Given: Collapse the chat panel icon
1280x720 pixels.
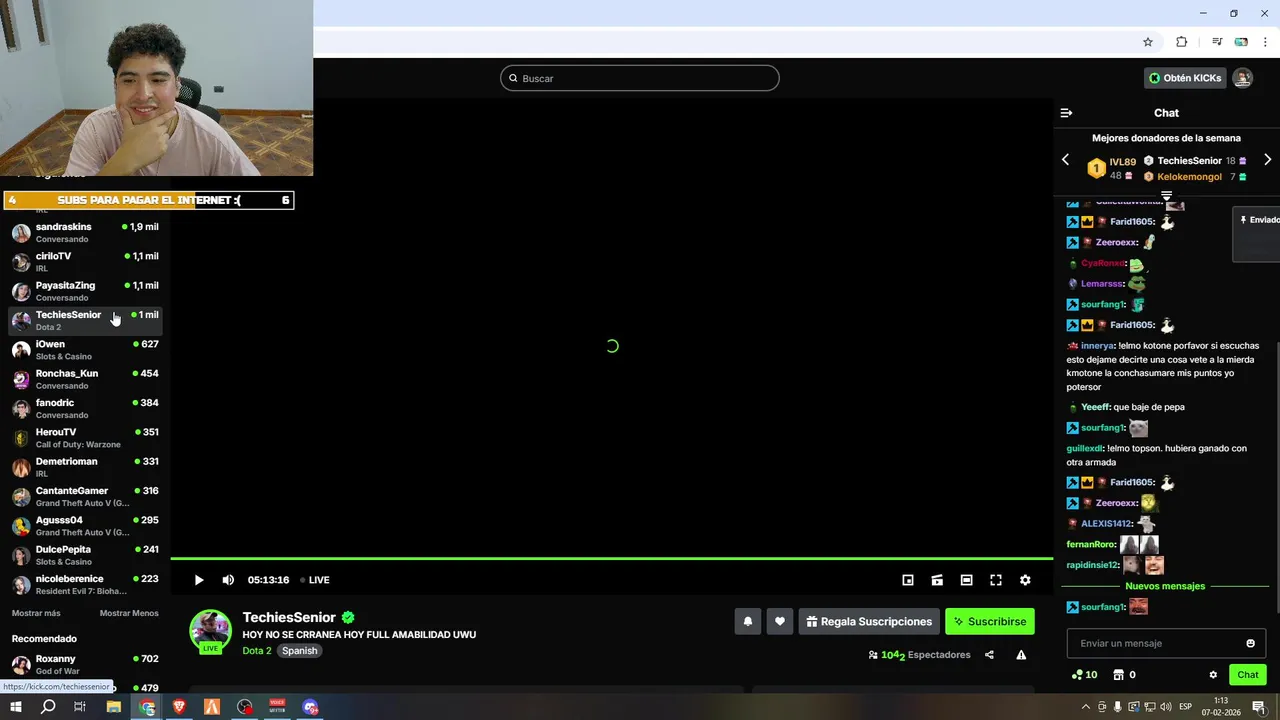Looking at the screenshot, I should point(1066,113).
